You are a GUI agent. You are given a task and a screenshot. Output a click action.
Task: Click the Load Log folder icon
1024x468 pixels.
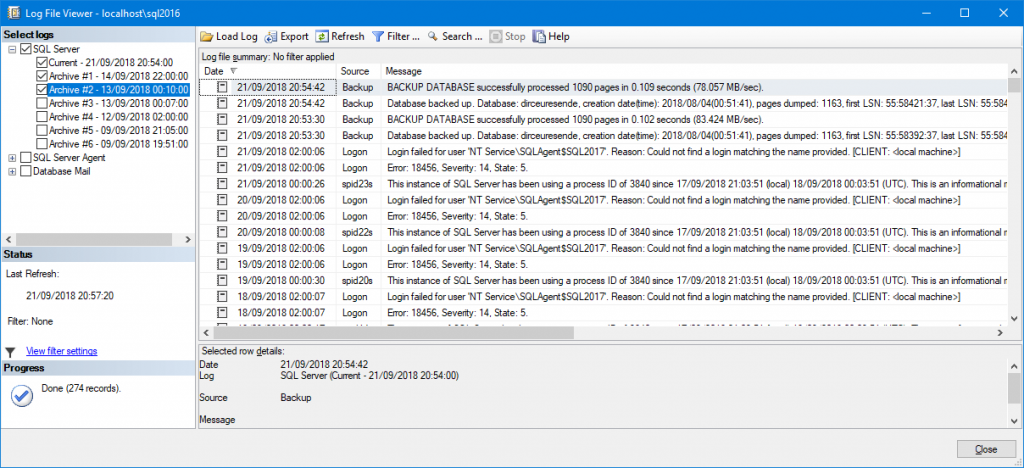point(206,37)
